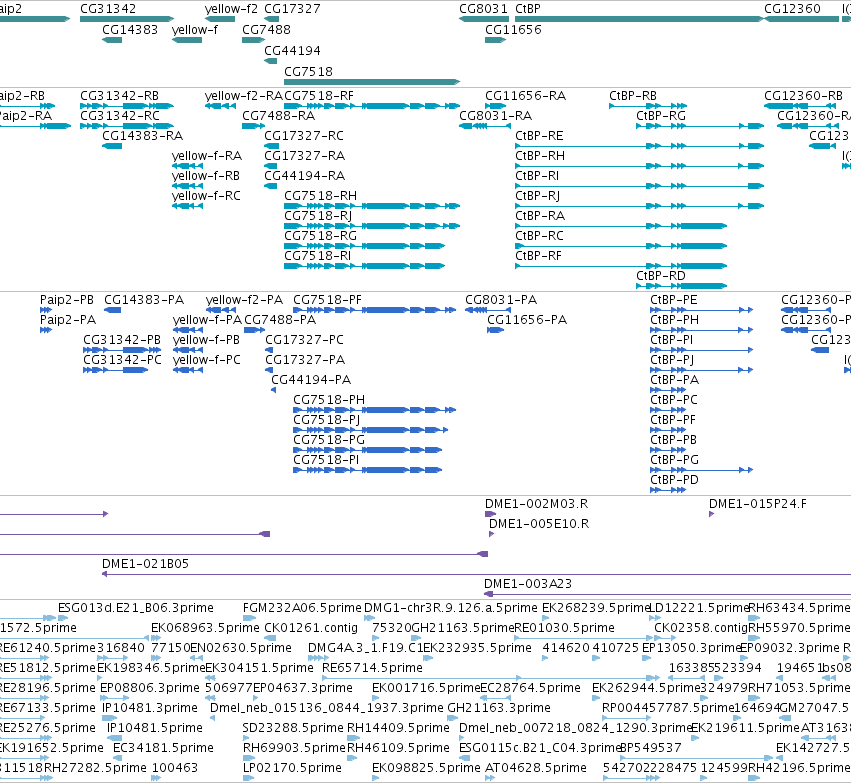Select BAC end DME1-005E10.R

[539, 524]
